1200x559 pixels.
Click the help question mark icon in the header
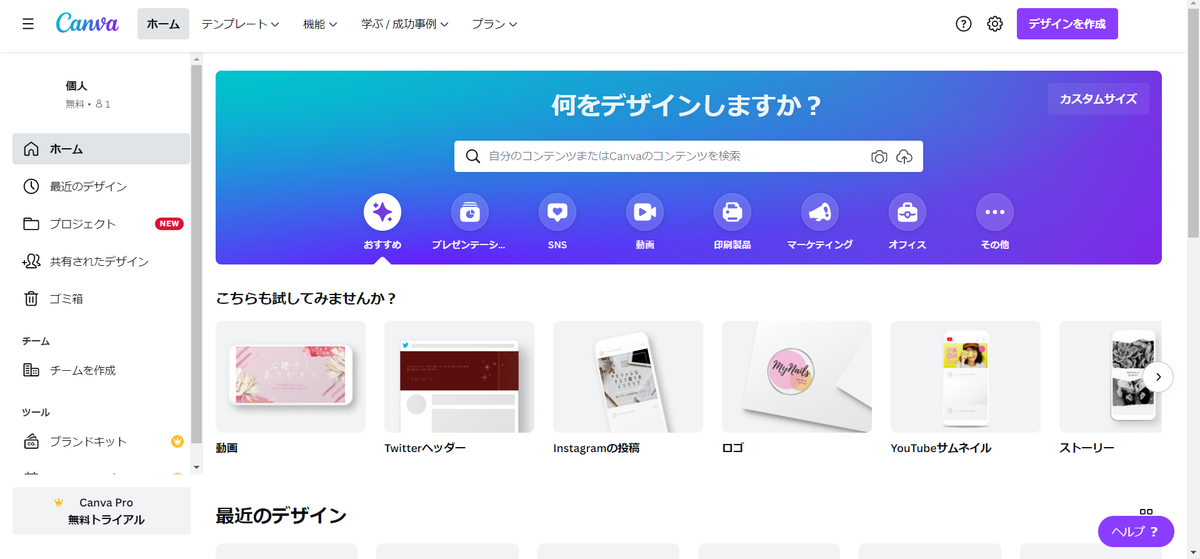tap(964, 24)
